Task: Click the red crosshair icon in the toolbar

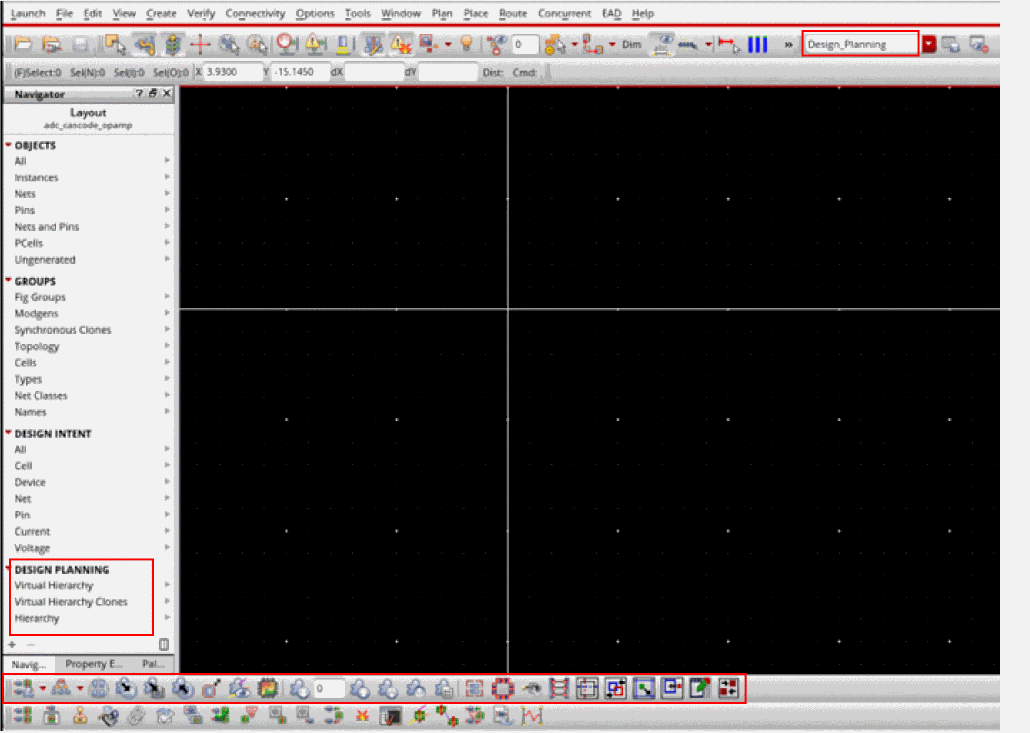Action: tap(200, 44)
